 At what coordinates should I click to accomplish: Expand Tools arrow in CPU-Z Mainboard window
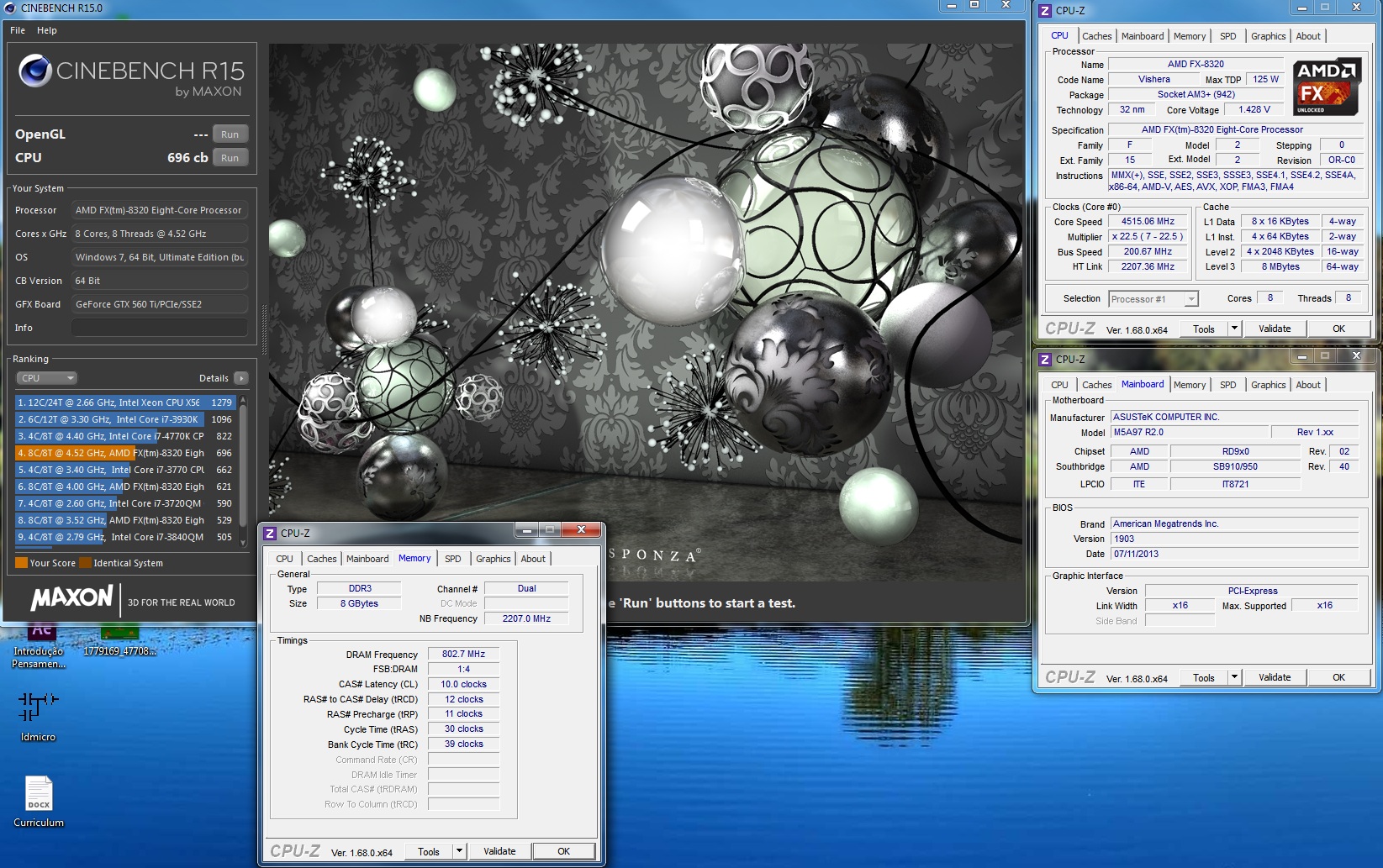[1234, 677]
